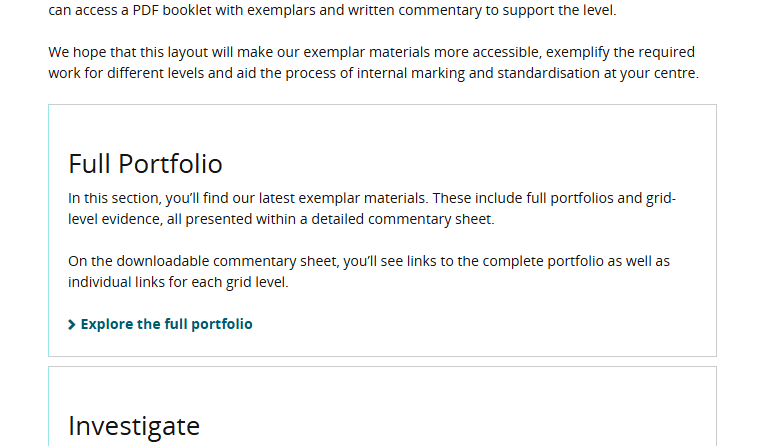Click the chevron arrow beside Explore the full portfolio
This screenshot has width=773, height=446.
point(72,325)
